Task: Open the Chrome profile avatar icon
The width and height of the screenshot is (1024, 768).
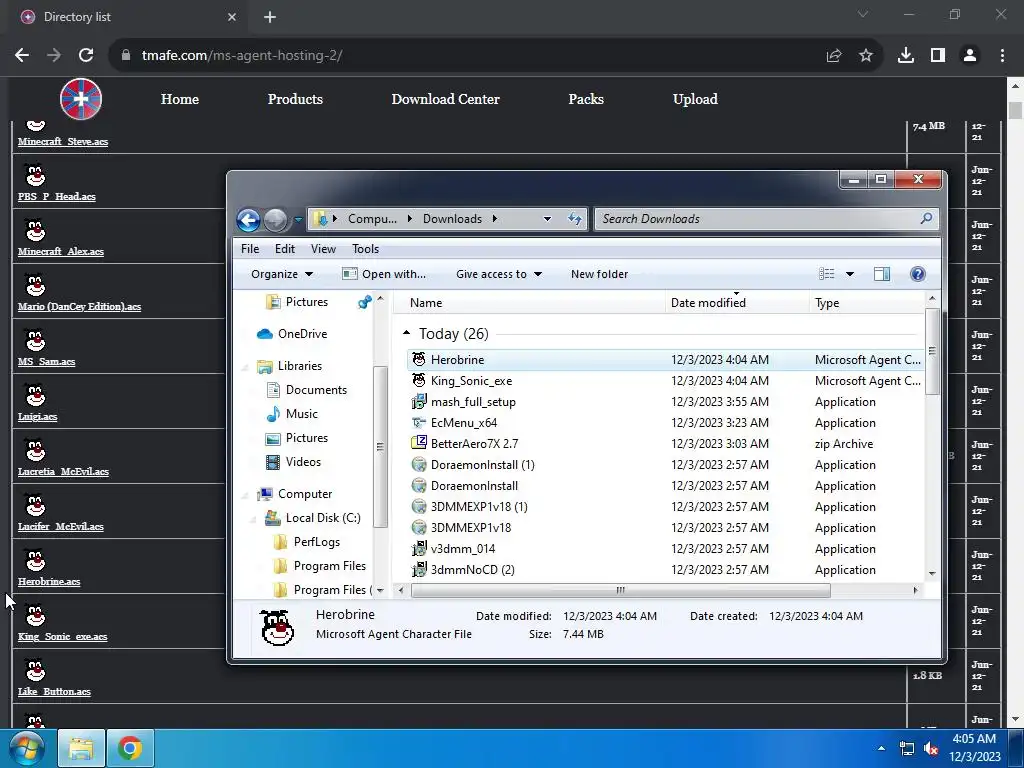Action: tap(970, 56)
